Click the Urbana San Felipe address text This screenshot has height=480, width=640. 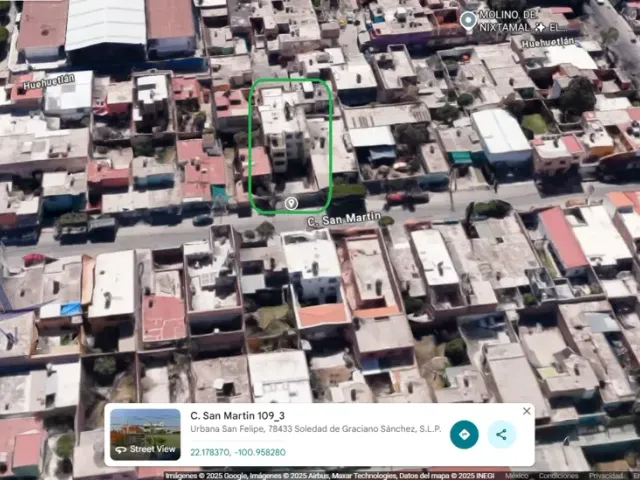(316, 429)
